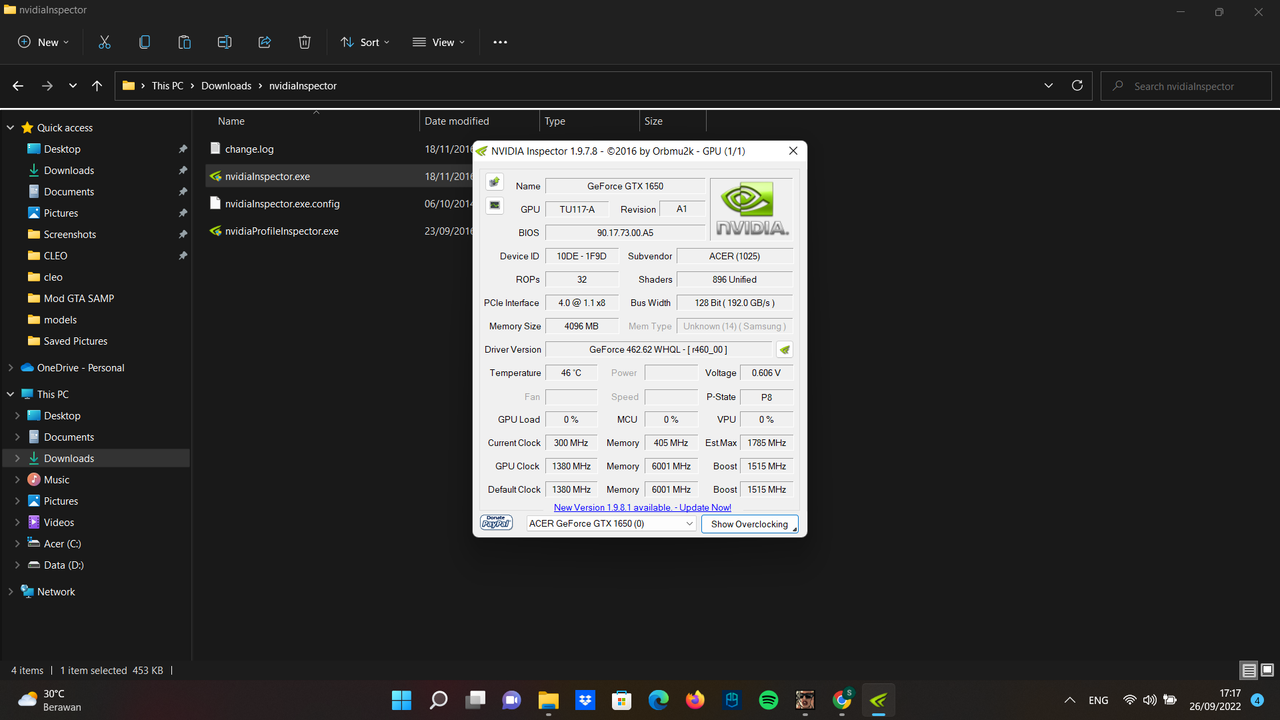Open the Sort options dropdown
1280x720 pixels.
tap(365, 42)
